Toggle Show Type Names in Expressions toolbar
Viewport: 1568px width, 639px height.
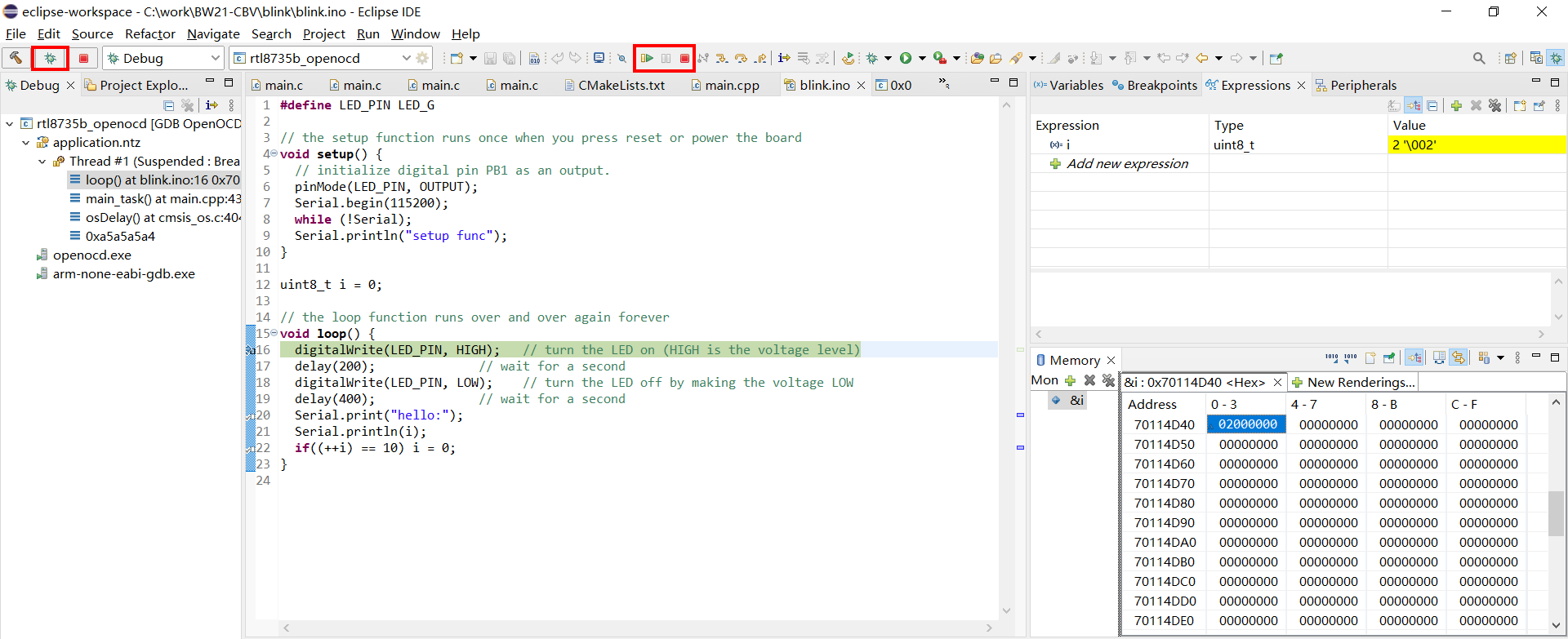[x=1394, y=105]
